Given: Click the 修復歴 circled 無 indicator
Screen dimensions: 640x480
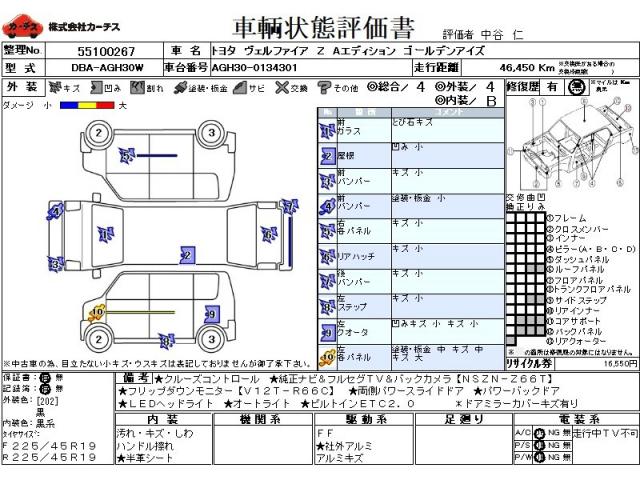Looking at the screenshot, I should point(573,87).
